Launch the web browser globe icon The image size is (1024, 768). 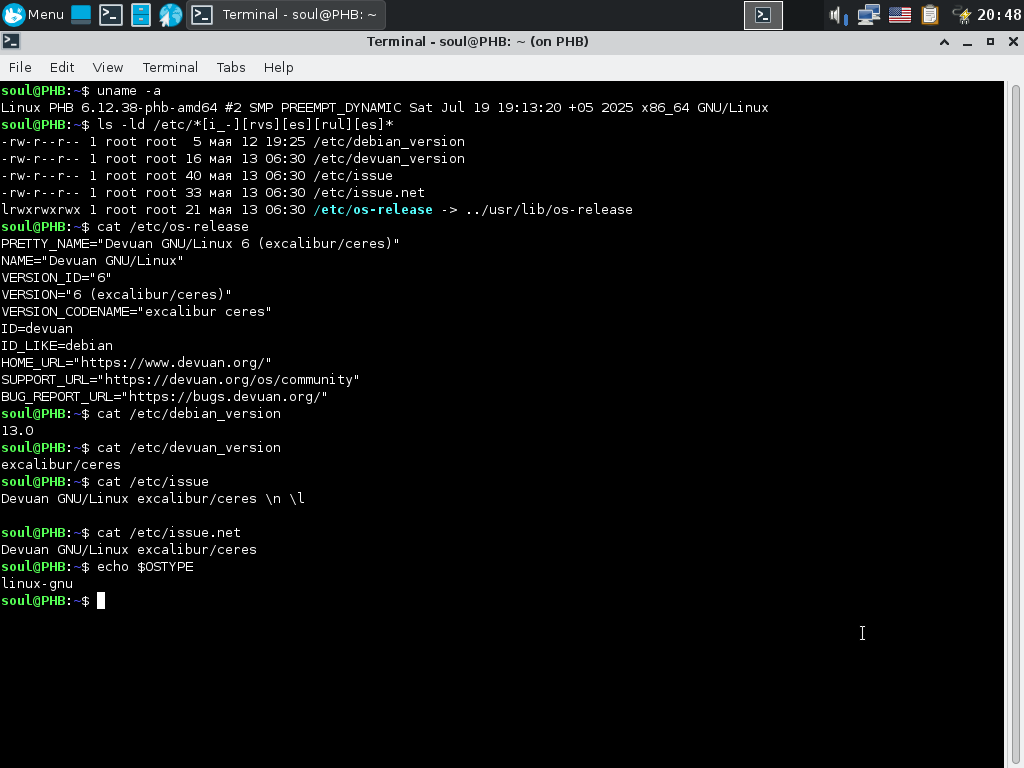click(170, 14)
